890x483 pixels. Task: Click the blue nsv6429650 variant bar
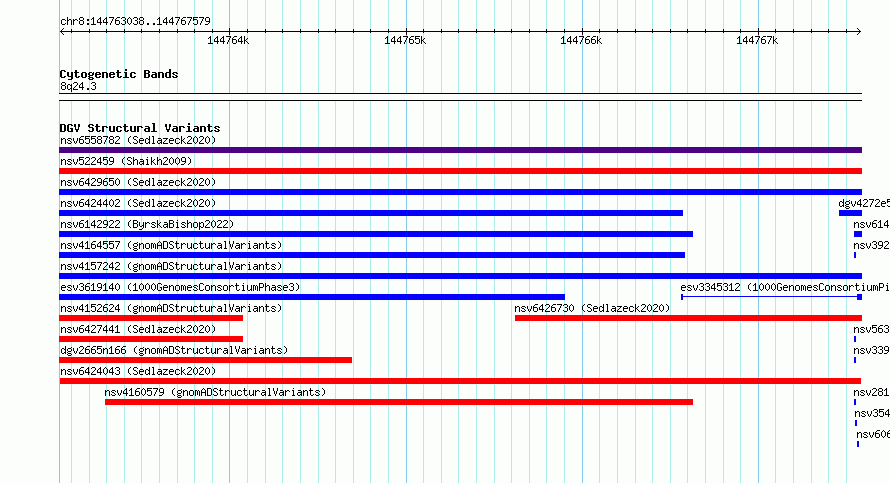click(460, 192)
